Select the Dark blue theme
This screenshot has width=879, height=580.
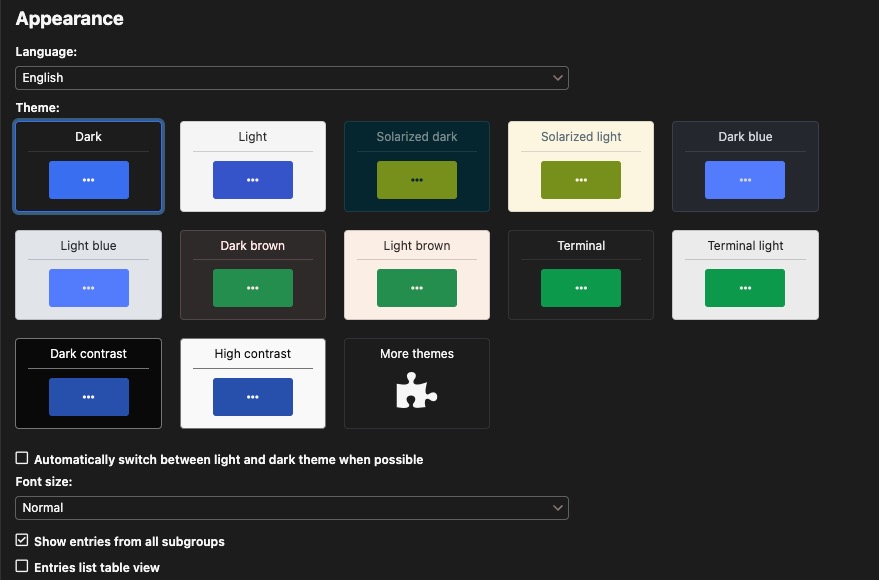744,166
